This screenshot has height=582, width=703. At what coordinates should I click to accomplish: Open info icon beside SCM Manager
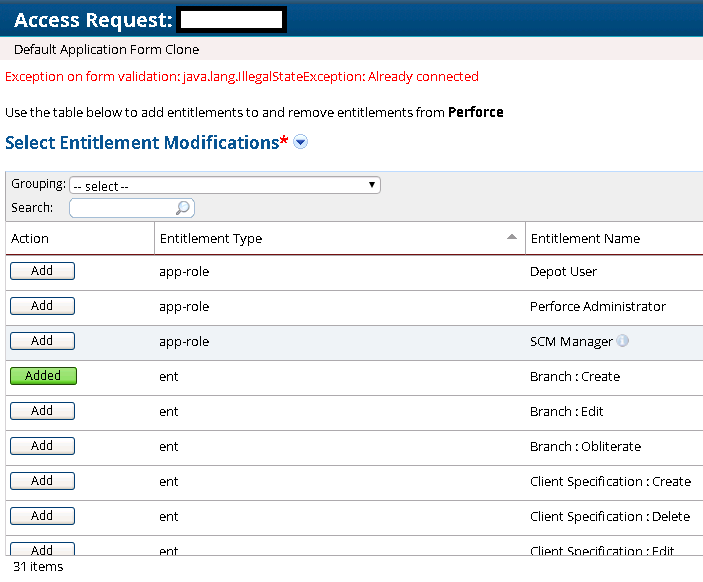(x=622, y=341)
